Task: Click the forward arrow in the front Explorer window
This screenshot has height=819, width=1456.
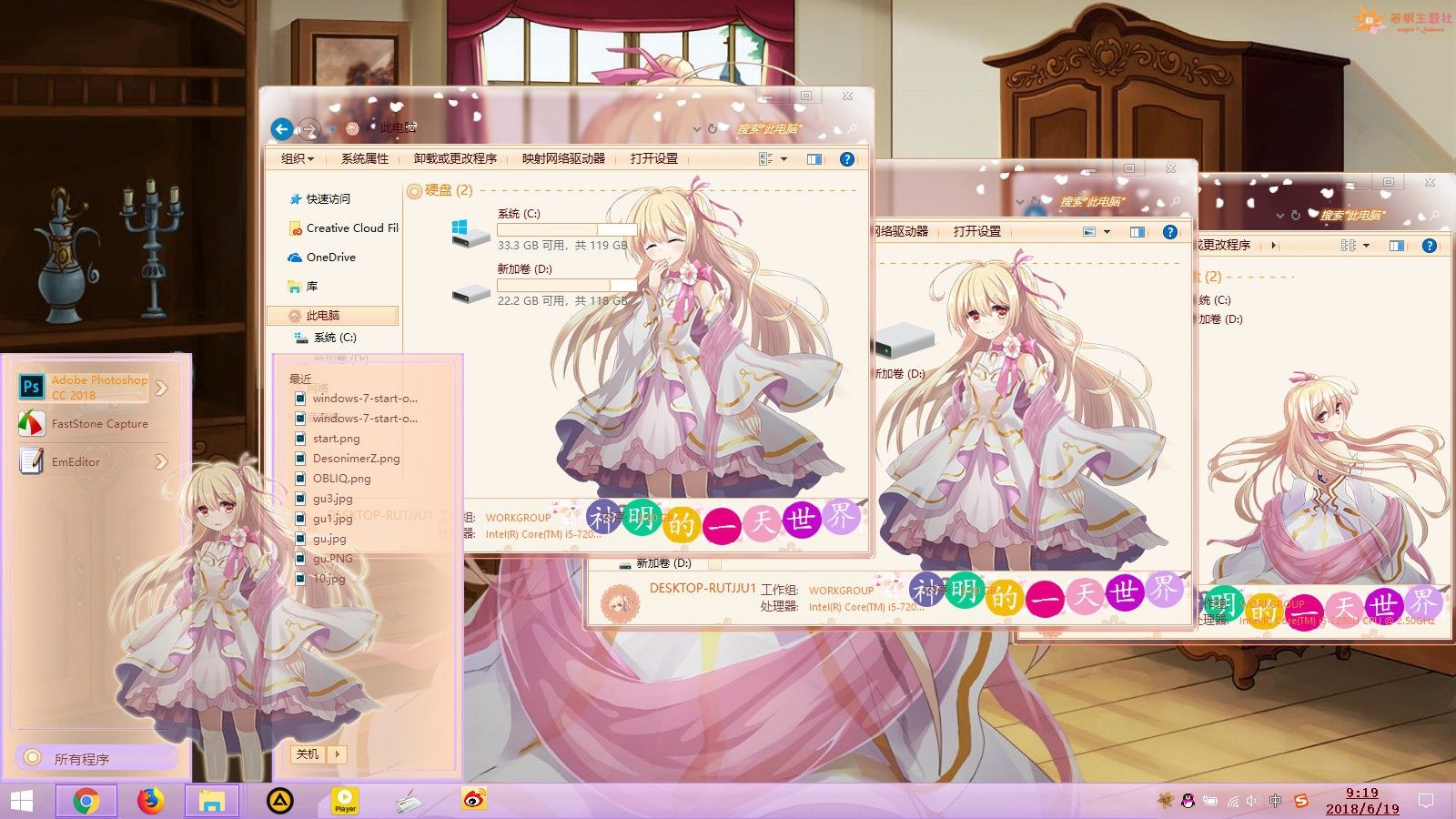Action: click(309, 129)
